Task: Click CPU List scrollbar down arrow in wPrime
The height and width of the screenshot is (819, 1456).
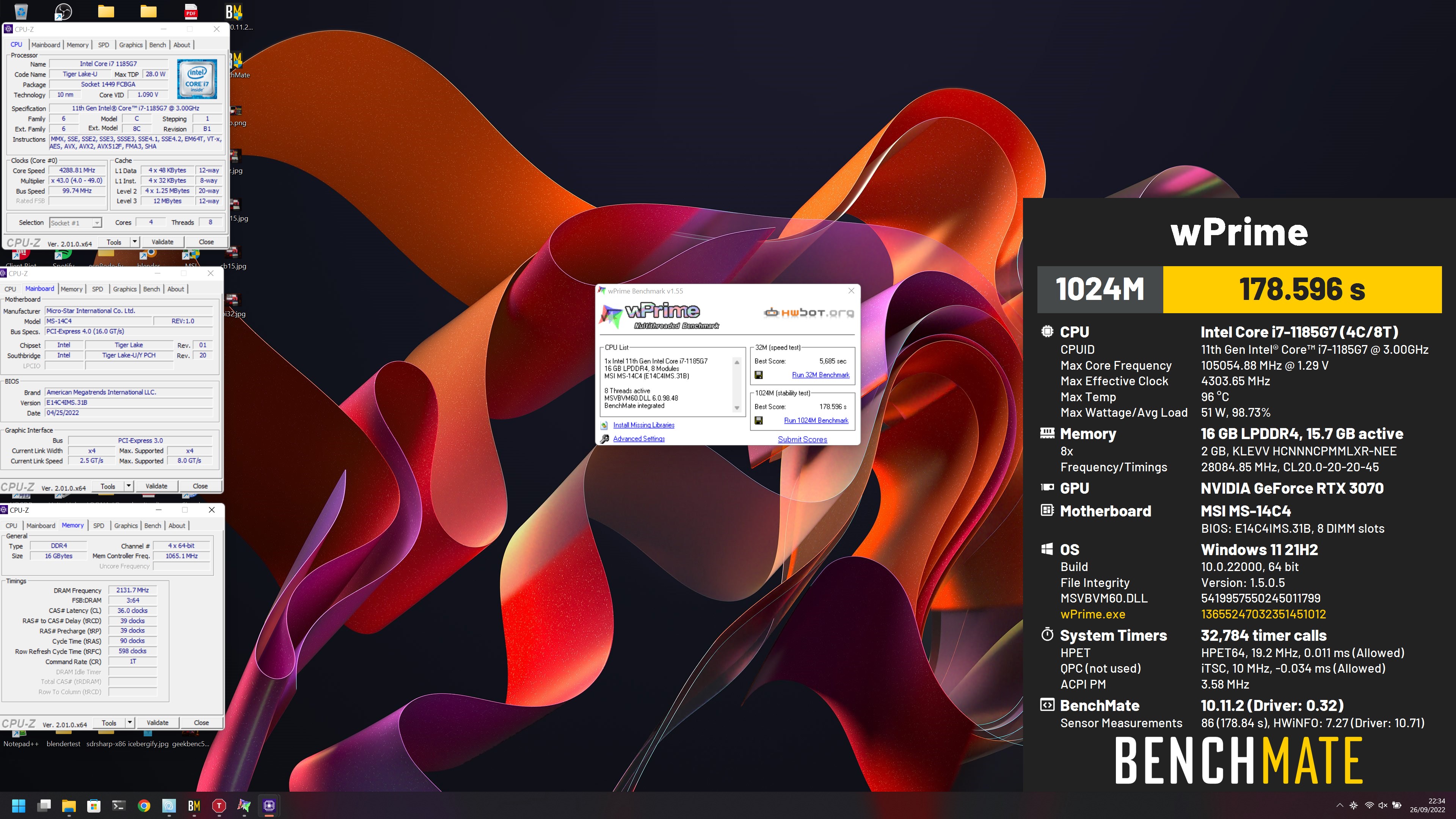Action: (736, 408)
